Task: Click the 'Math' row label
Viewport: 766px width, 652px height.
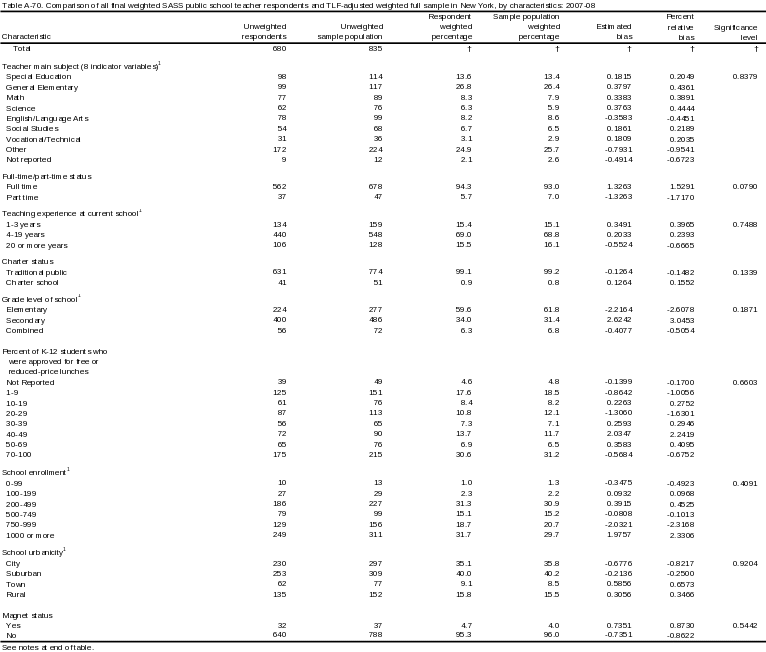Action: tap(15, 98)
